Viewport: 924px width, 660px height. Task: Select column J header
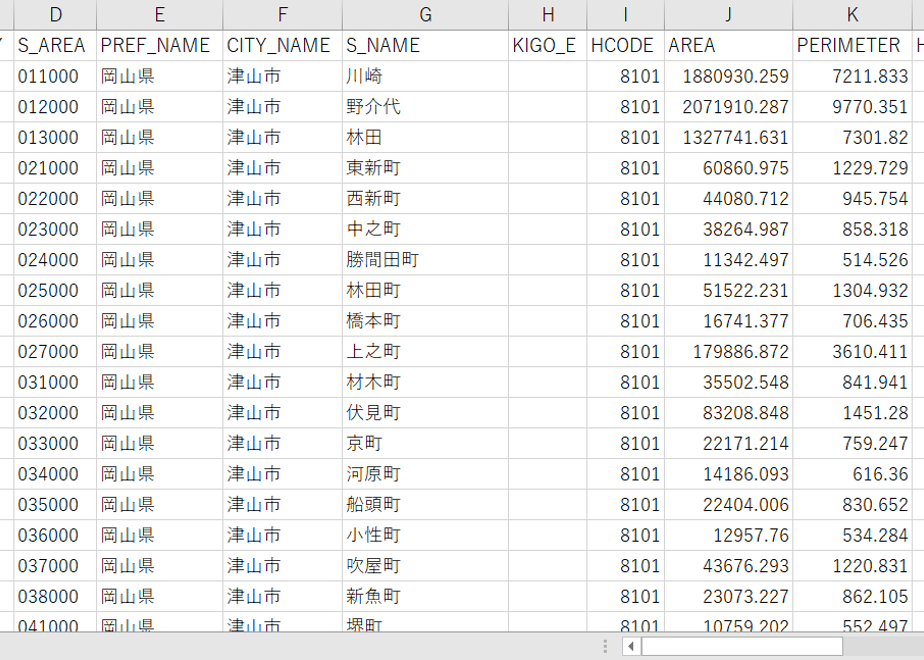[729, 15]
